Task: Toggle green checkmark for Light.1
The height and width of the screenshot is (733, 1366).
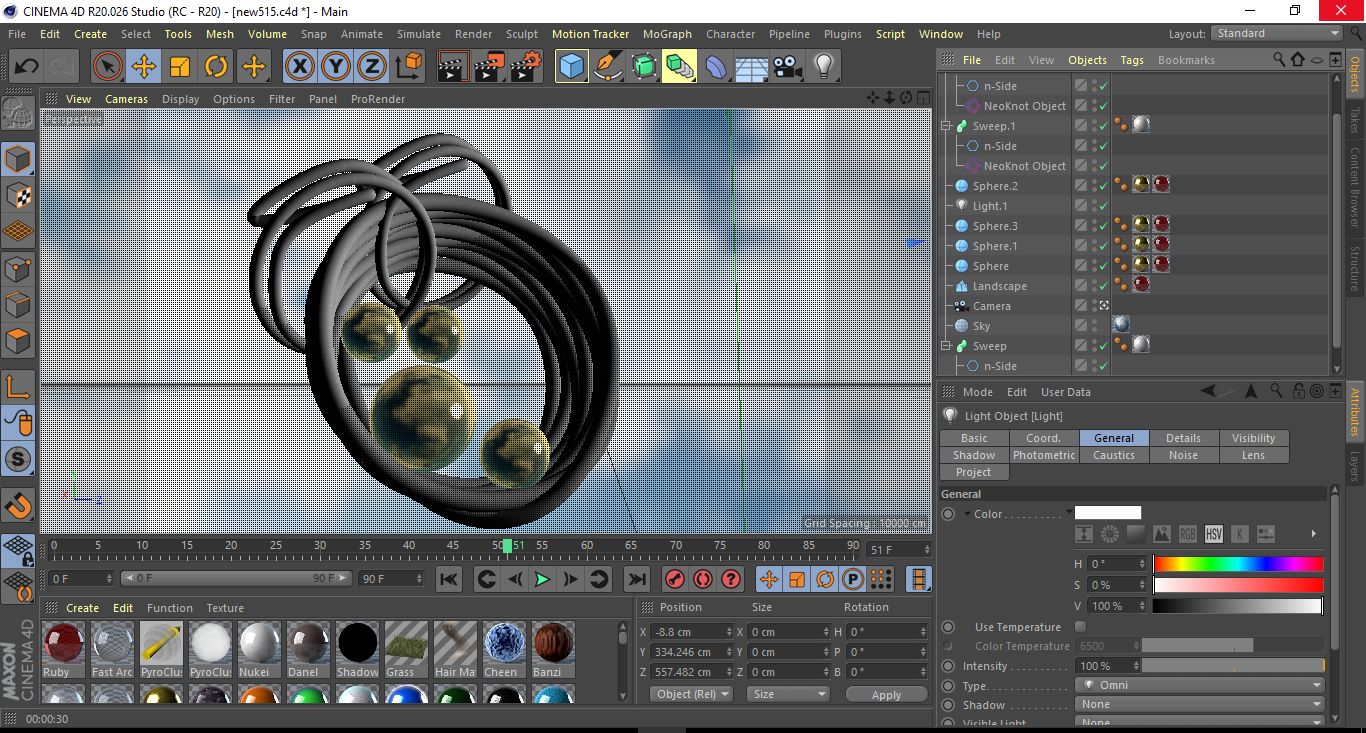Action: tap(1103, 206)
